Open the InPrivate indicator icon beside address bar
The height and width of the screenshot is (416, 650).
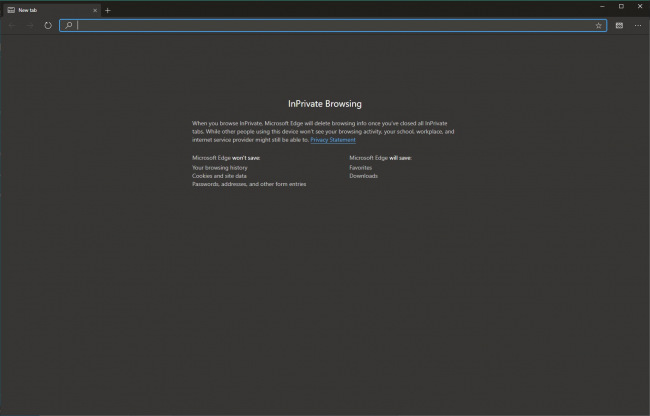point(619,26)
